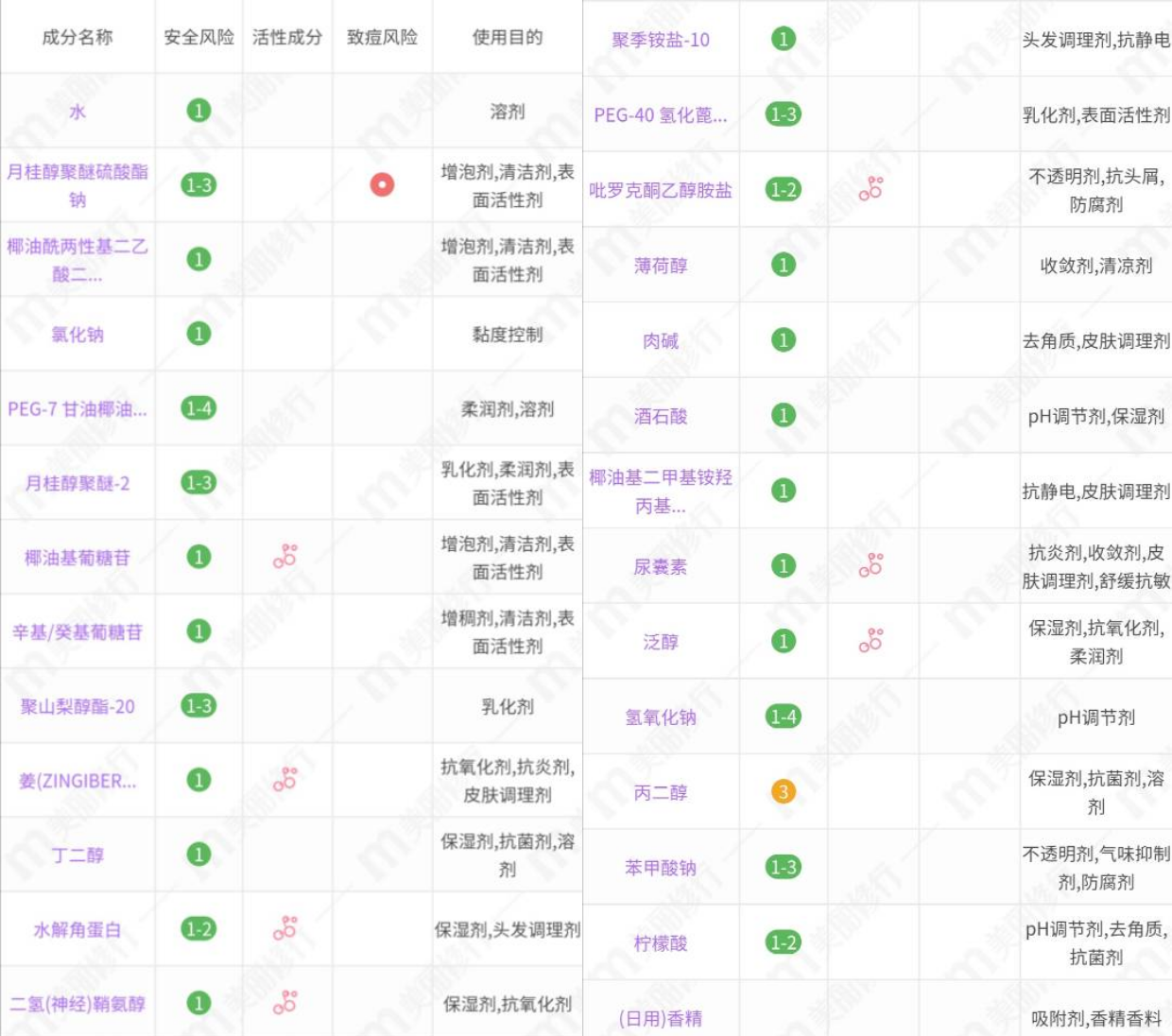Click the active ingredient icon for 吡罗克酮乙醇胺盐
Image resolution: width=1172 pixels, height=1036 pixels.
871,188
